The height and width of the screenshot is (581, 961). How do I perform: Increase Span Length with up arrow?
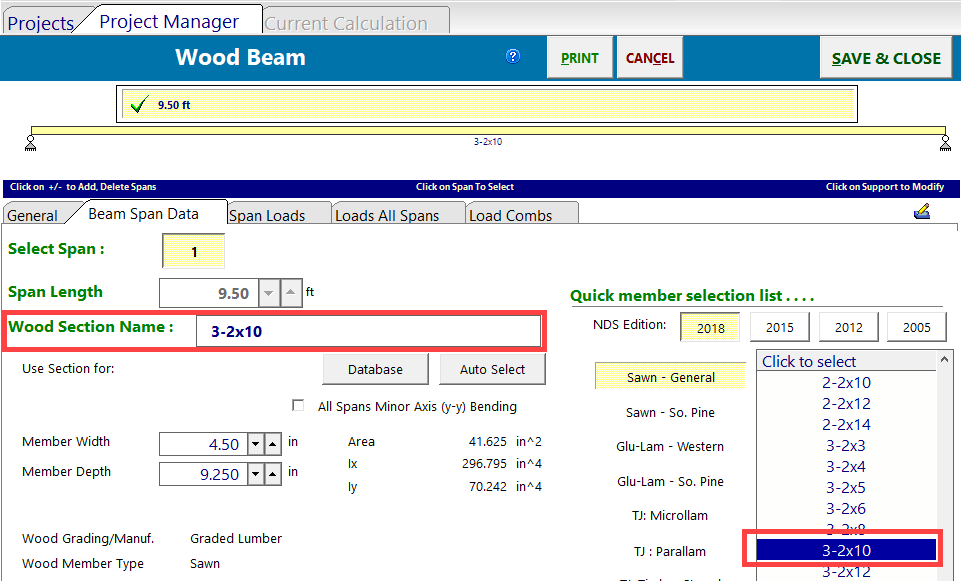click(x=291, y=293)
